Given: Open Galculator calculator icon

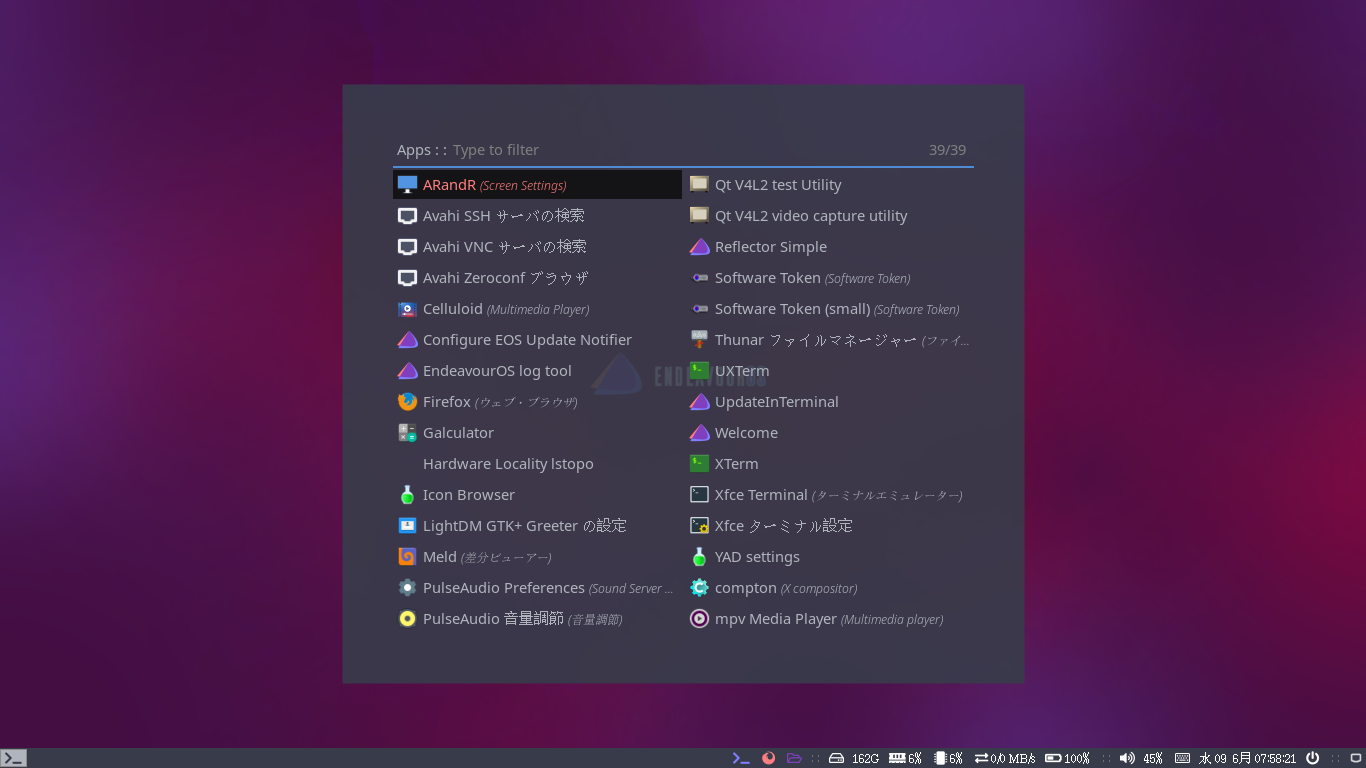Looking at the screenshot, I should [407, 433].
